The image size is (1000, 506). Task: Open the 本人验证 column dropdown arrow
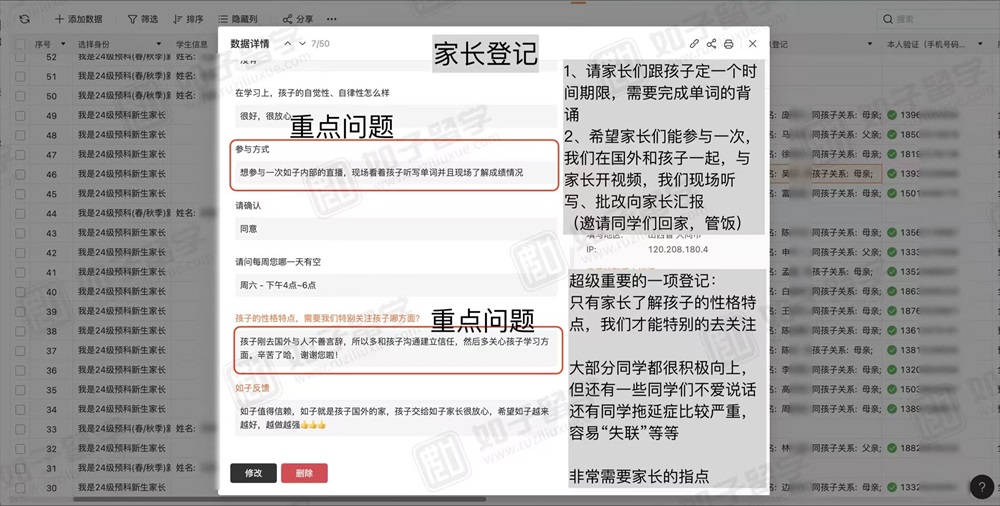(x=980, y=44)
